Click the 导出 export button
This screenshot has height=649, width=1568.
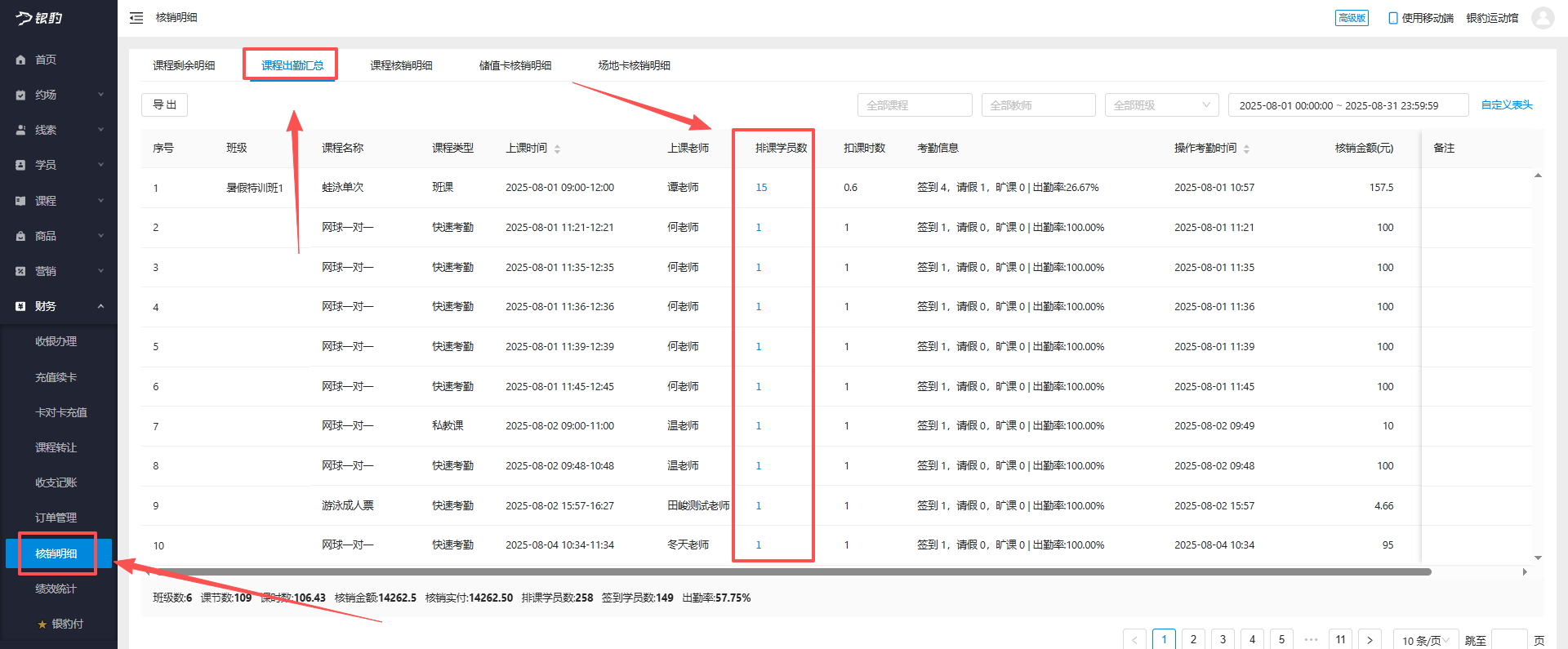pyautogui.click(x=164, y=104)
